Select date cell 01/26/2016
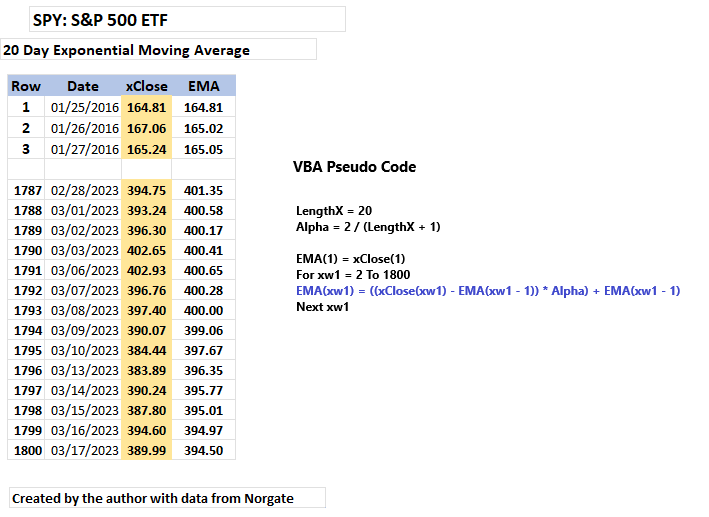Image resolution: width=709 pixels, height=517 pixels. pos(83,128)
